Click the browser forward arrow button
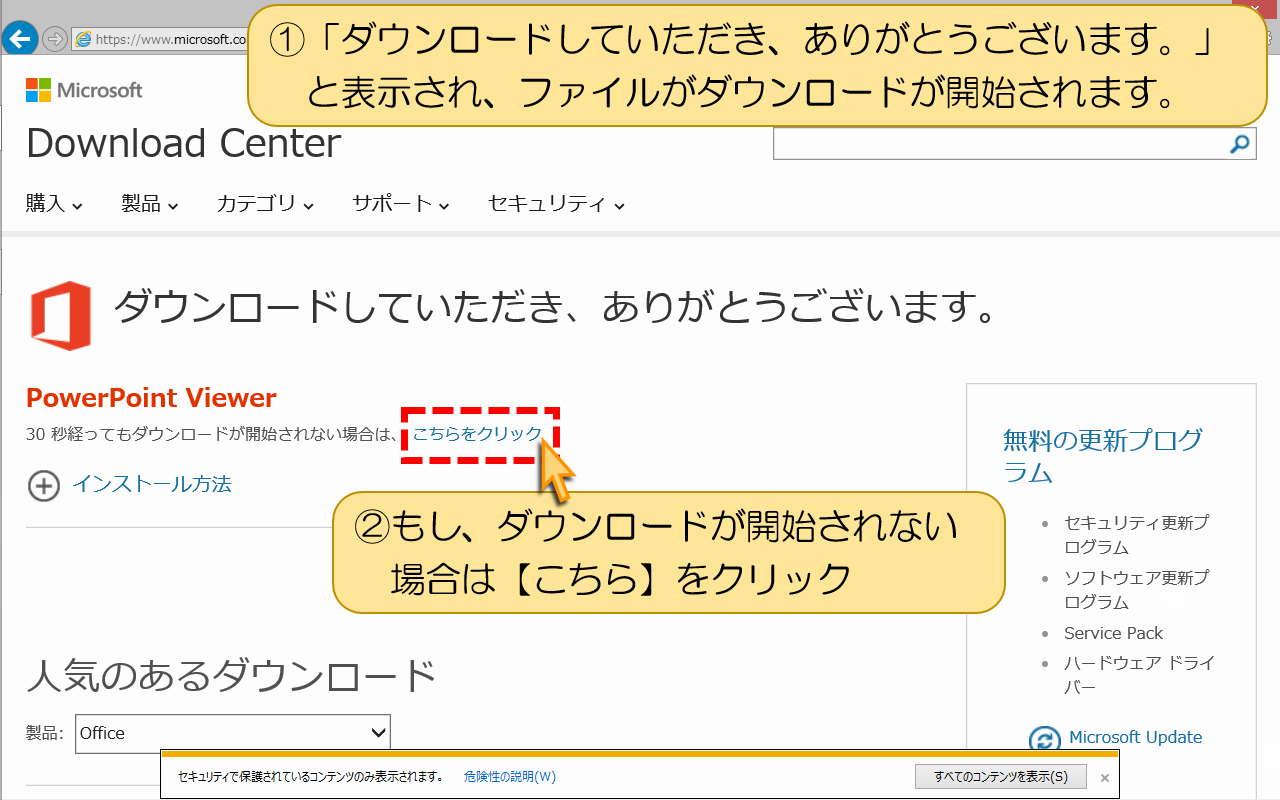This screenshot has height=800, width=1280. pyautogui.click(x=55, y=39)
